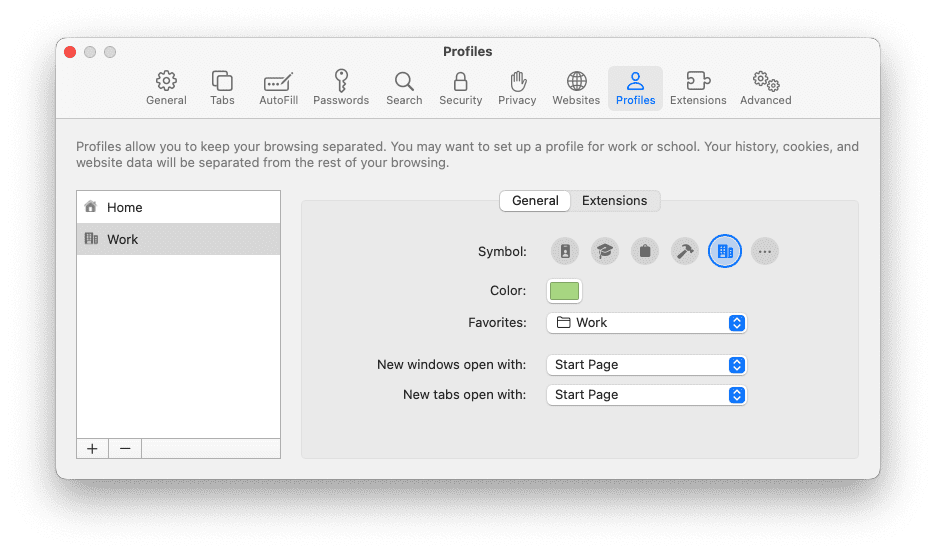Choose the graduation cap profile symbol

pyautogui.click(x=605, y=251)
